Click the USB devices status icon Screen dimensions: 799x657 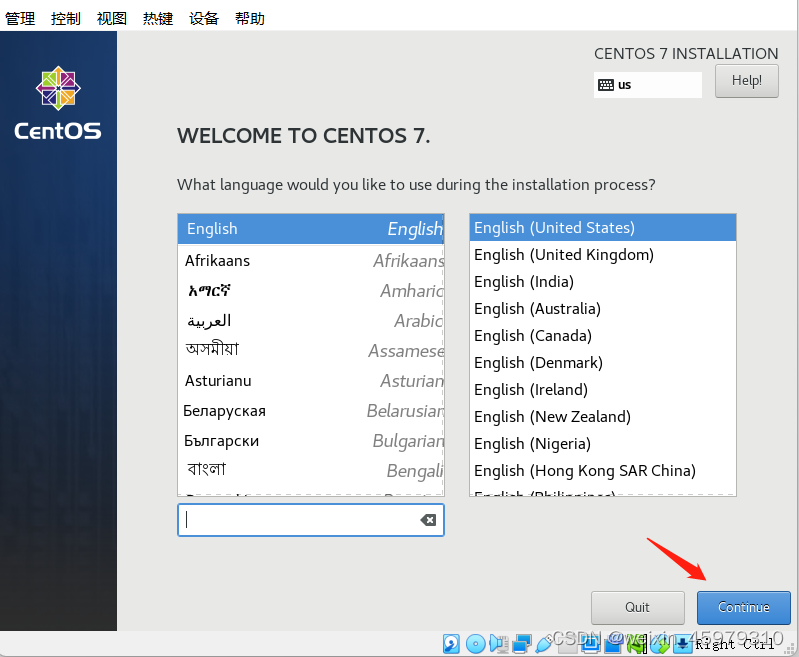click(544, 643)
